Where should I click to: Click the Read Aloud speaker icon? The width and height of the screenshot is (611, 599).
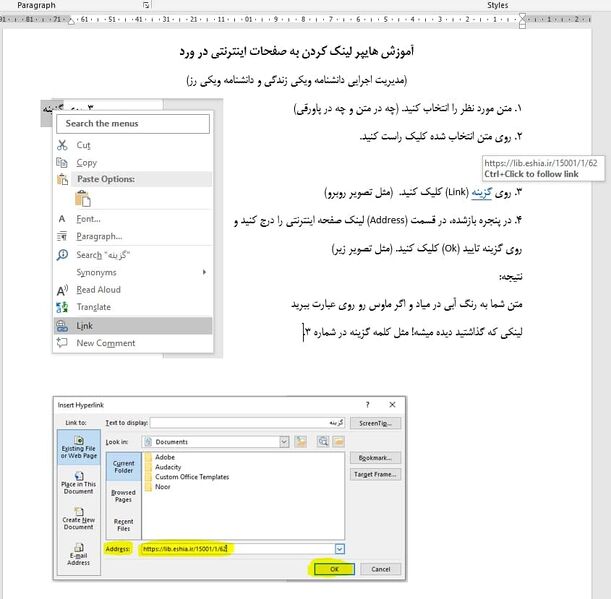(x=62, y=290)
